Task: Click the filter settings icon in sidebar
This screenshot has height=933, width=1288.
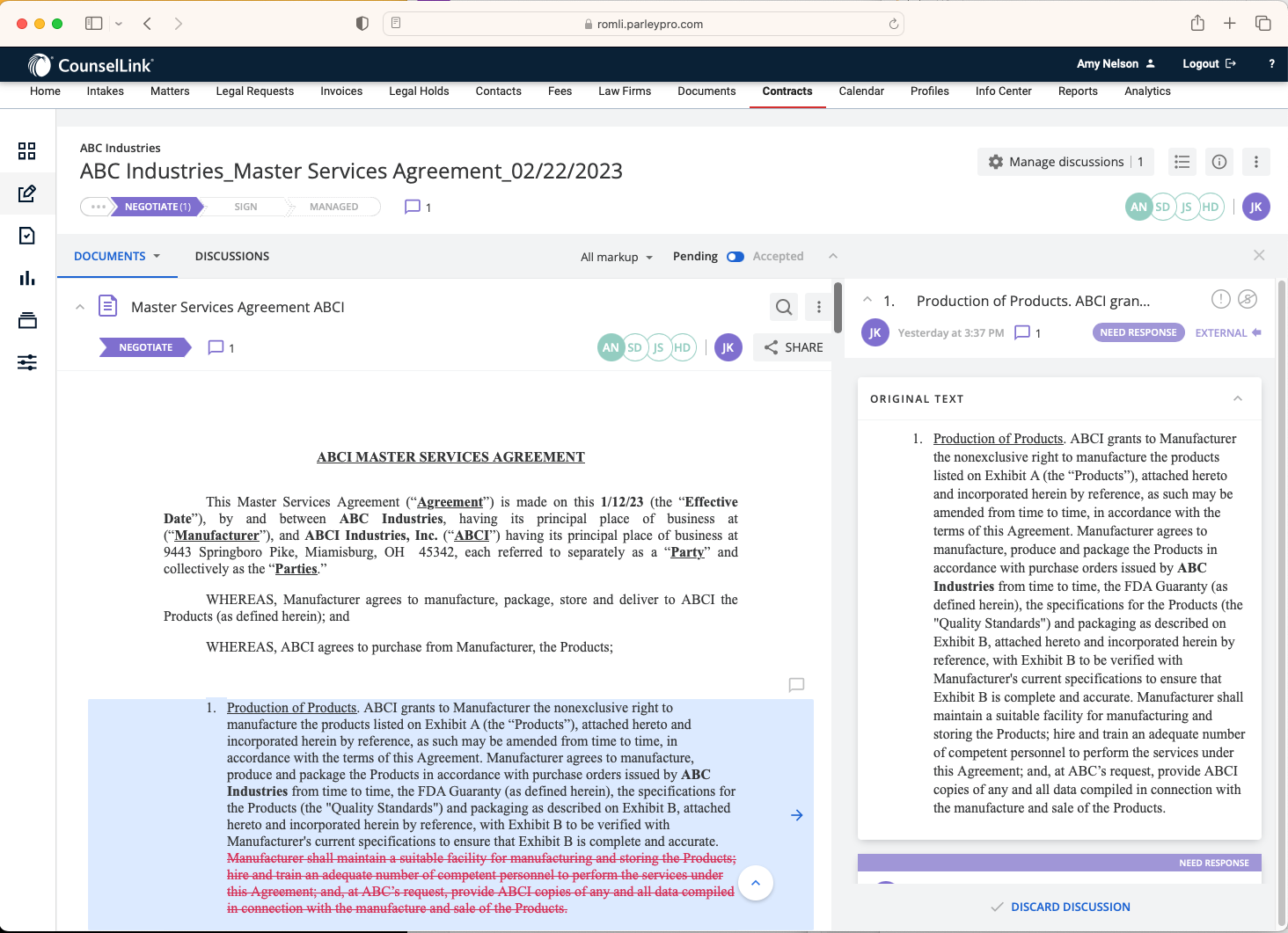Action: (27, 362)
